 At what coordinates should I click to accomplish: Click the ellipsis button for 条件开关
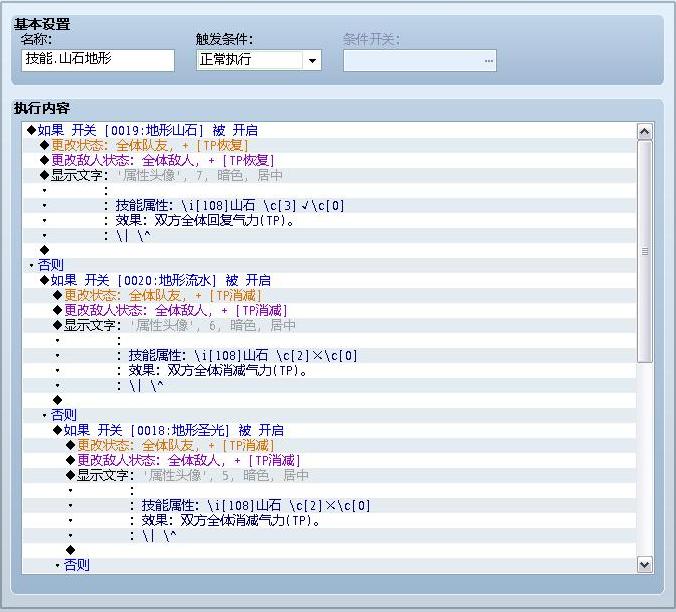click(x=488, y=61)
